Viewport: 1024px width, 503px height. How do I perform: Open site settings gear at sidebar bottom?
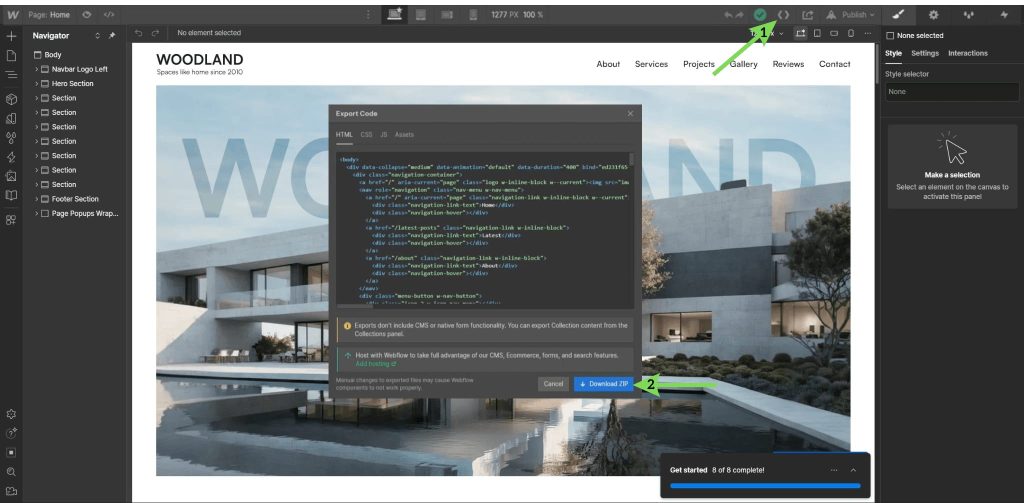tap(11, 414)
